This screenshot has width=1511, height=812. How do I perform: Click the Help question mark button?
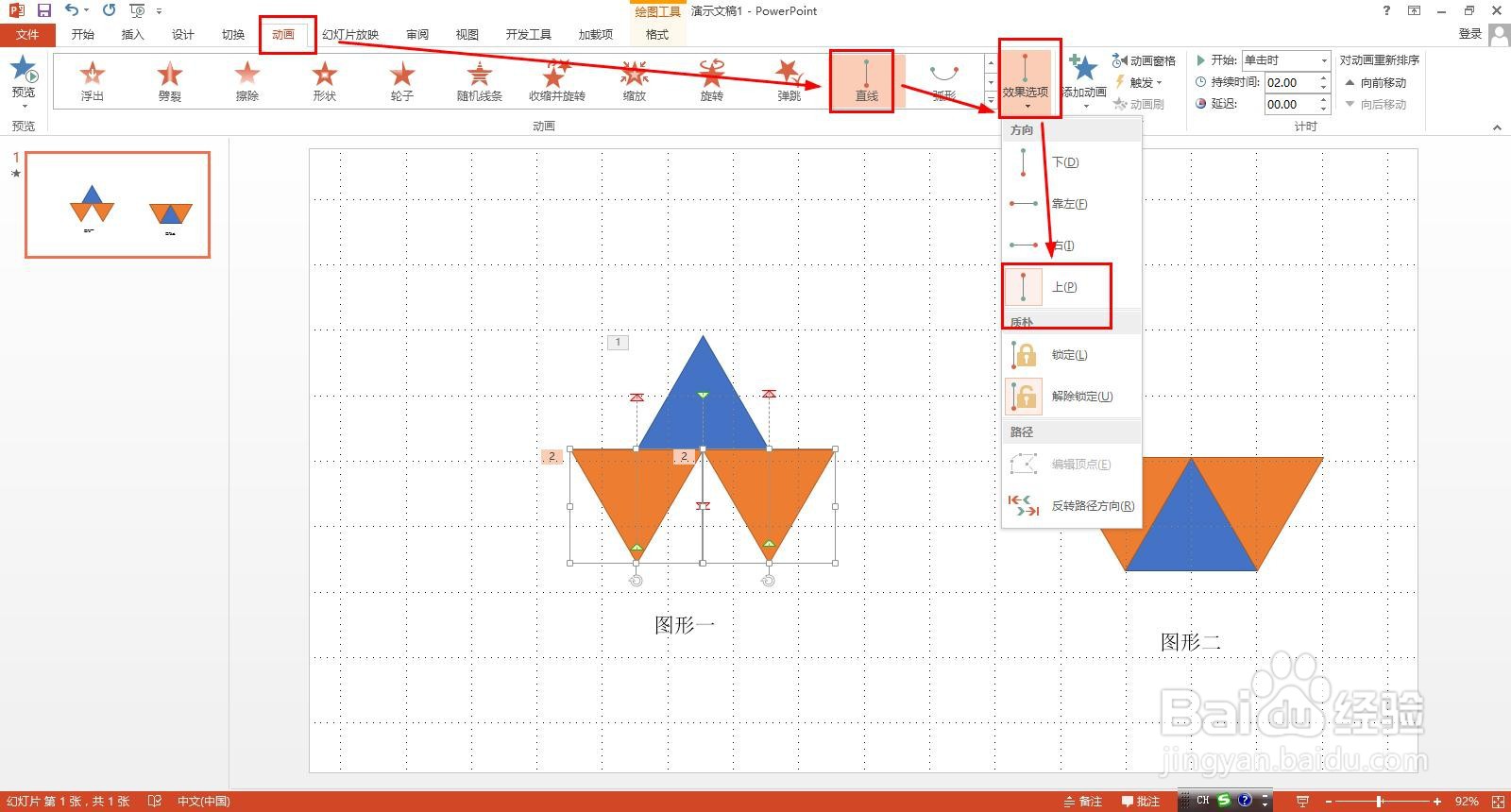point(1386,10)
